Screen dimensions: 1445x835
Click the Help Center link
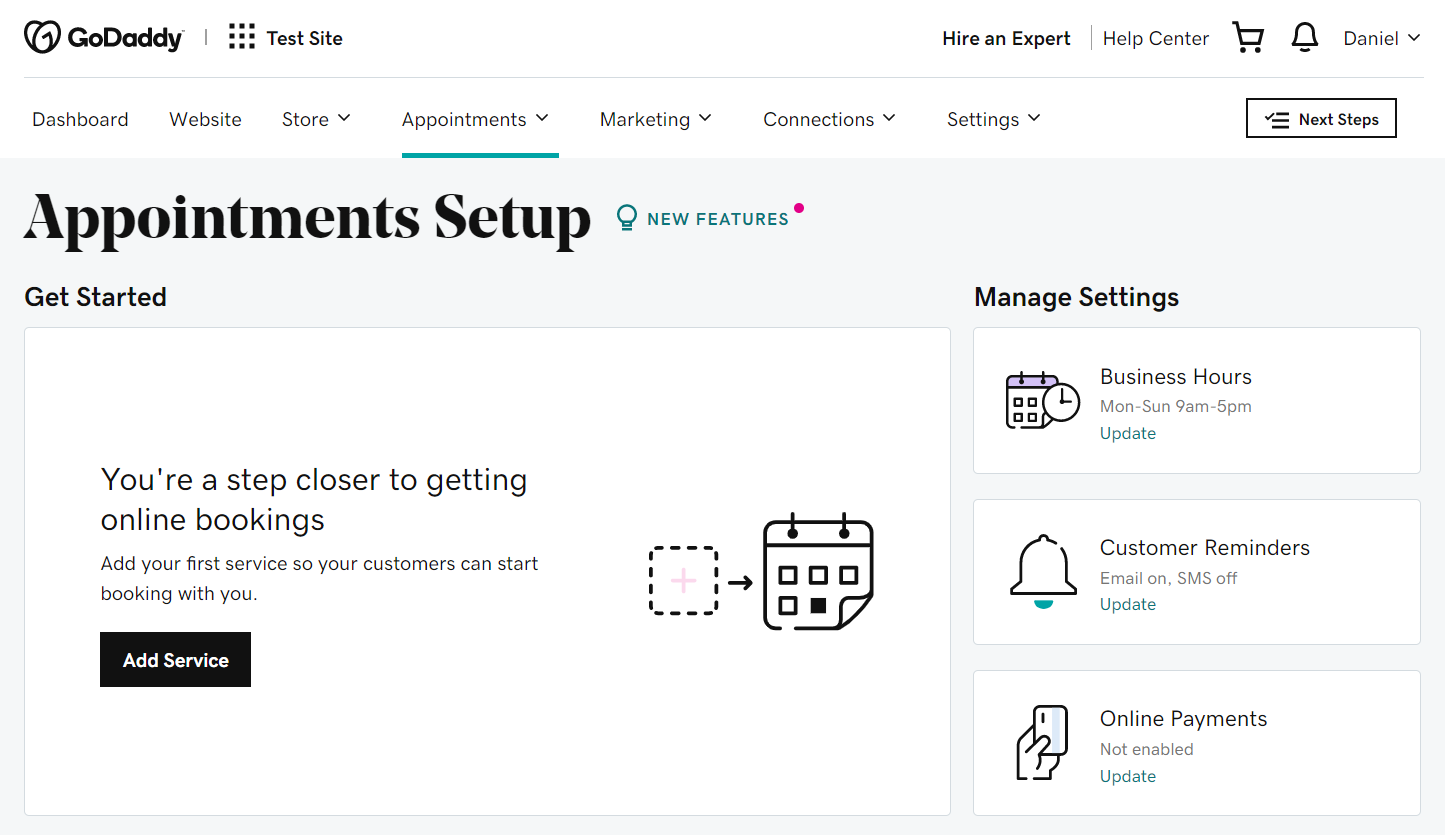click(x=1156, y=38)
